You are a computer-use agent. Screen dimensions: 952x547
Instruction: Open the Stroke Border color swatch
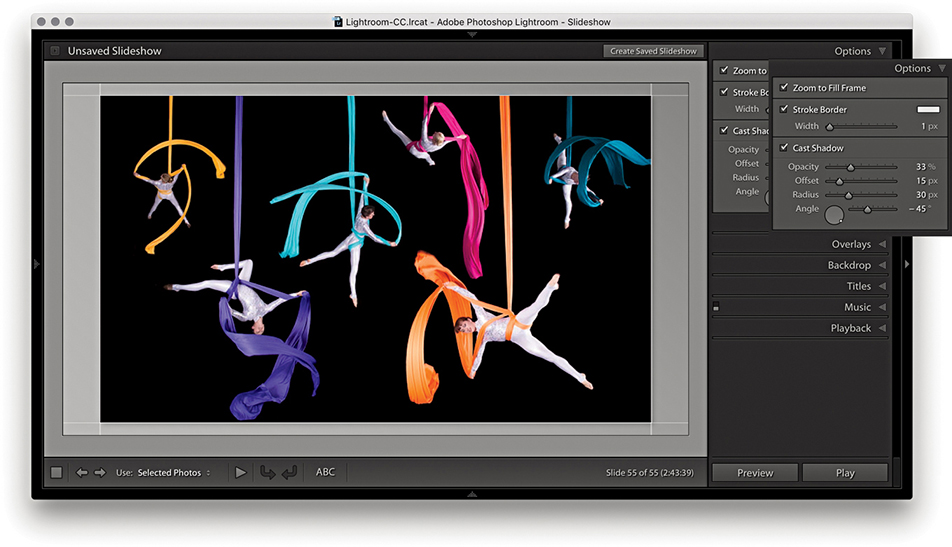click(x=928, y=109)
